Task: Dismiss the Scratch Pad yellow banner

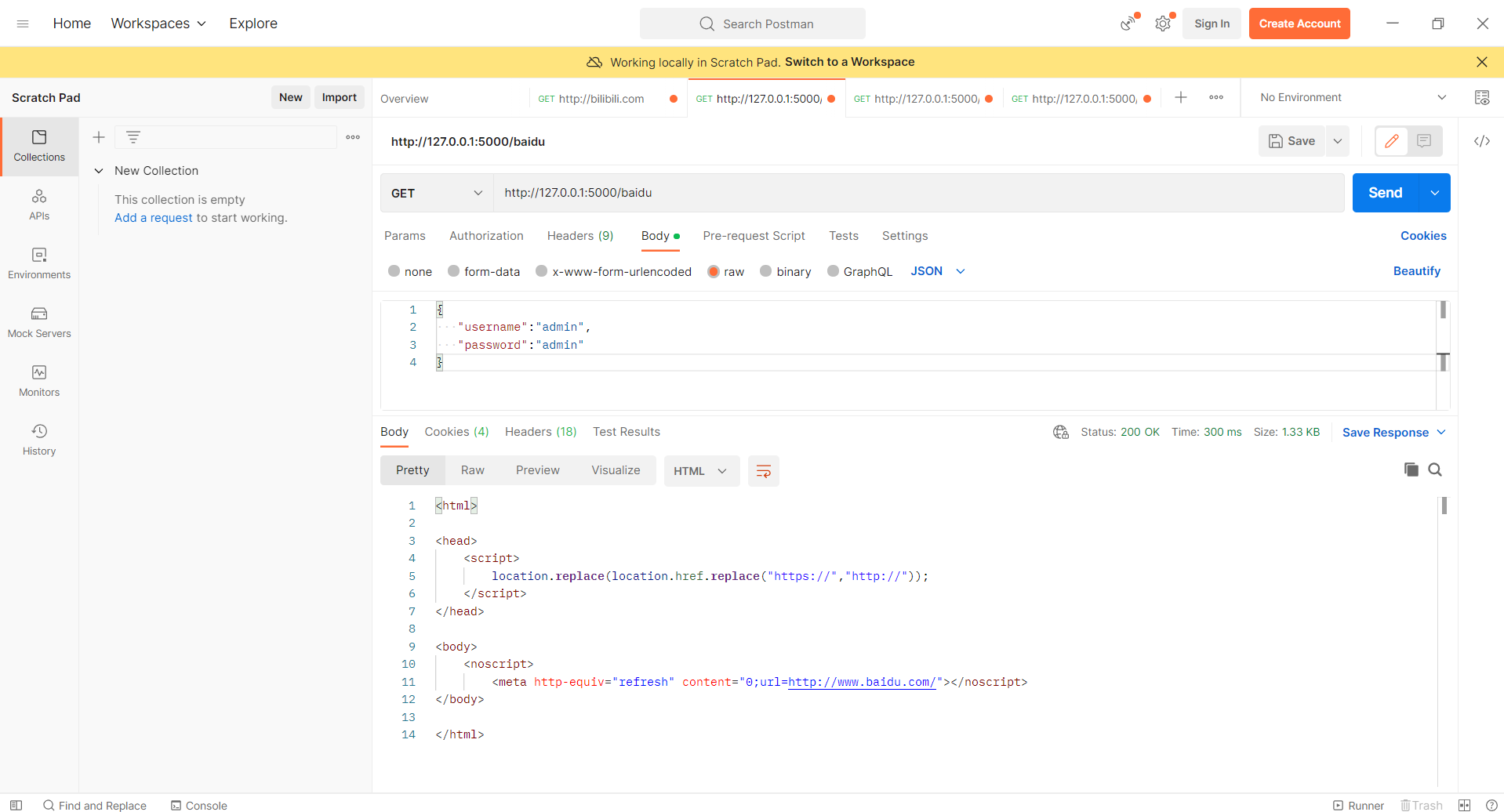Action: [1481, 62]
